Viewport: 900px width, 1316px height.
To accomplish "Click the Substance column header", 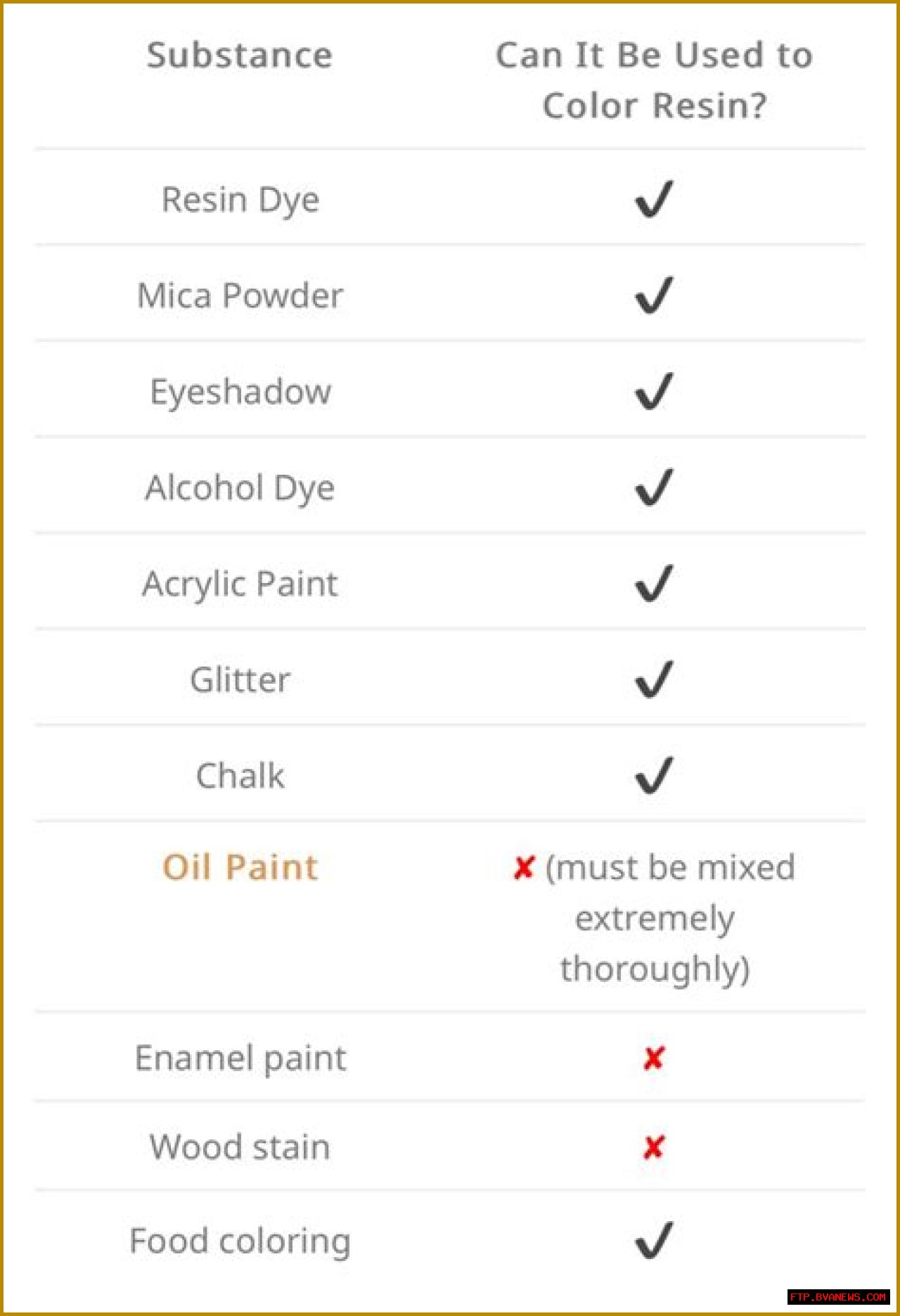I will (x=240, y=56).
